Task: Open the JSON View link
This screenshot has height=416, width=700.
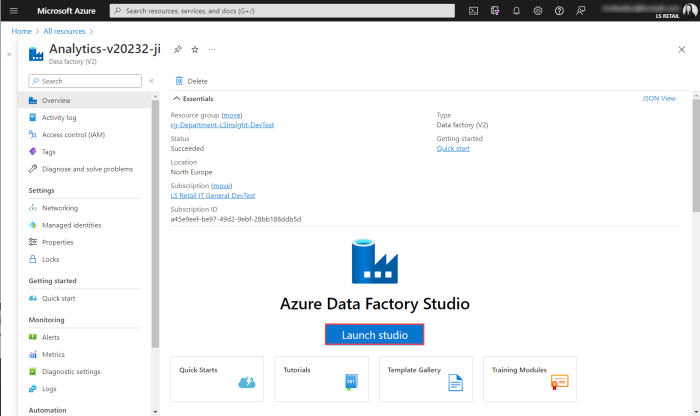Action: (658, 99)
